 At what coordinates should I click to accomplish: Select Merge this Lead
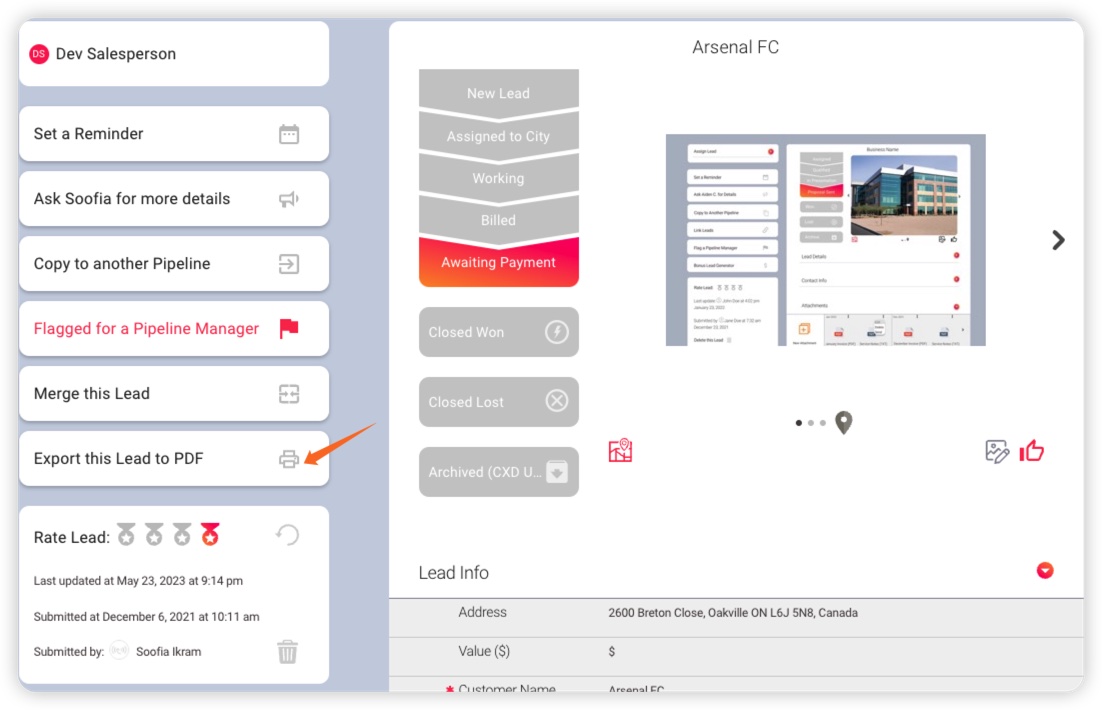pos(174,394)
